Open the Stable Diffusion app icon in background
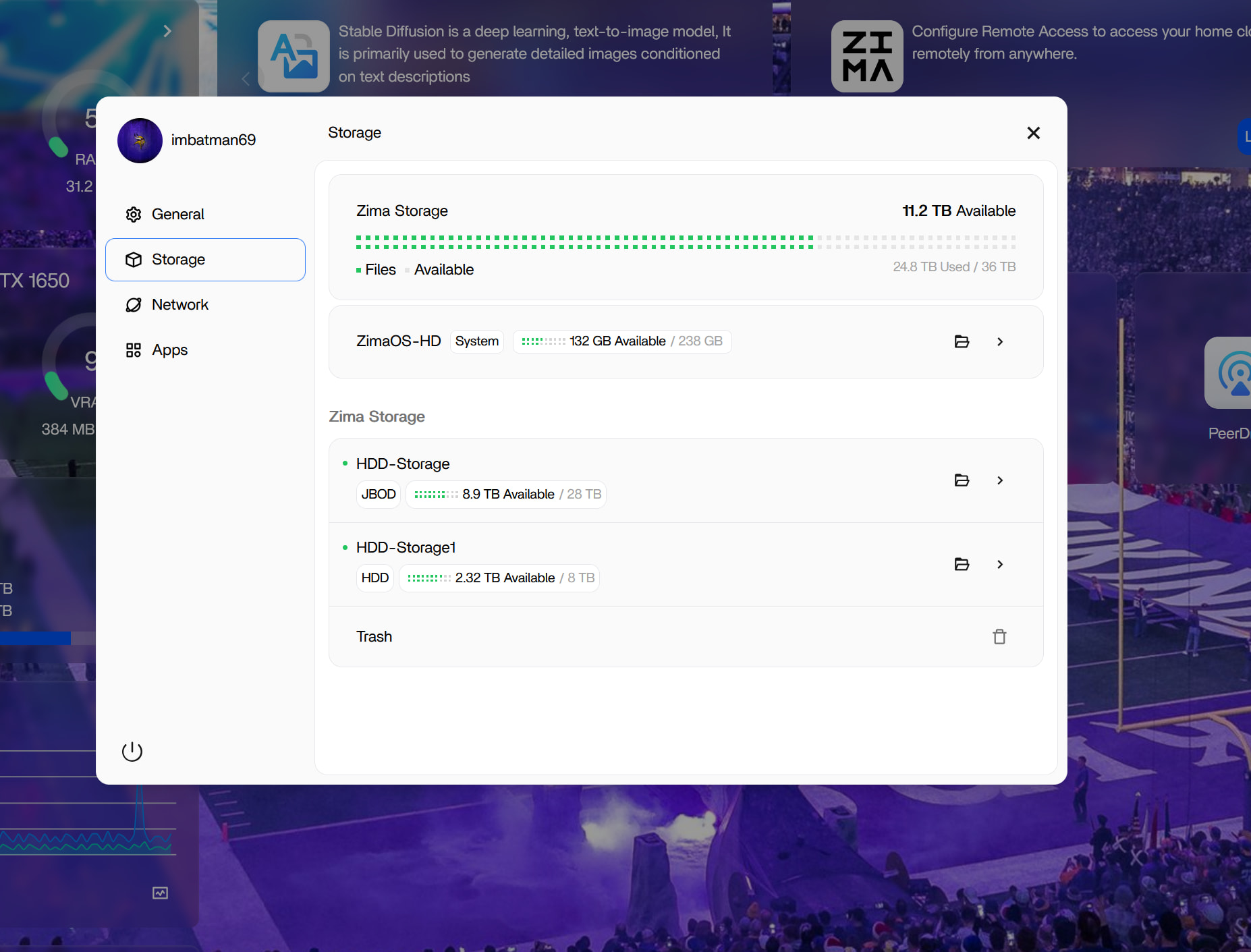This screenshot has width=1251, height=952. click(294, 56)
